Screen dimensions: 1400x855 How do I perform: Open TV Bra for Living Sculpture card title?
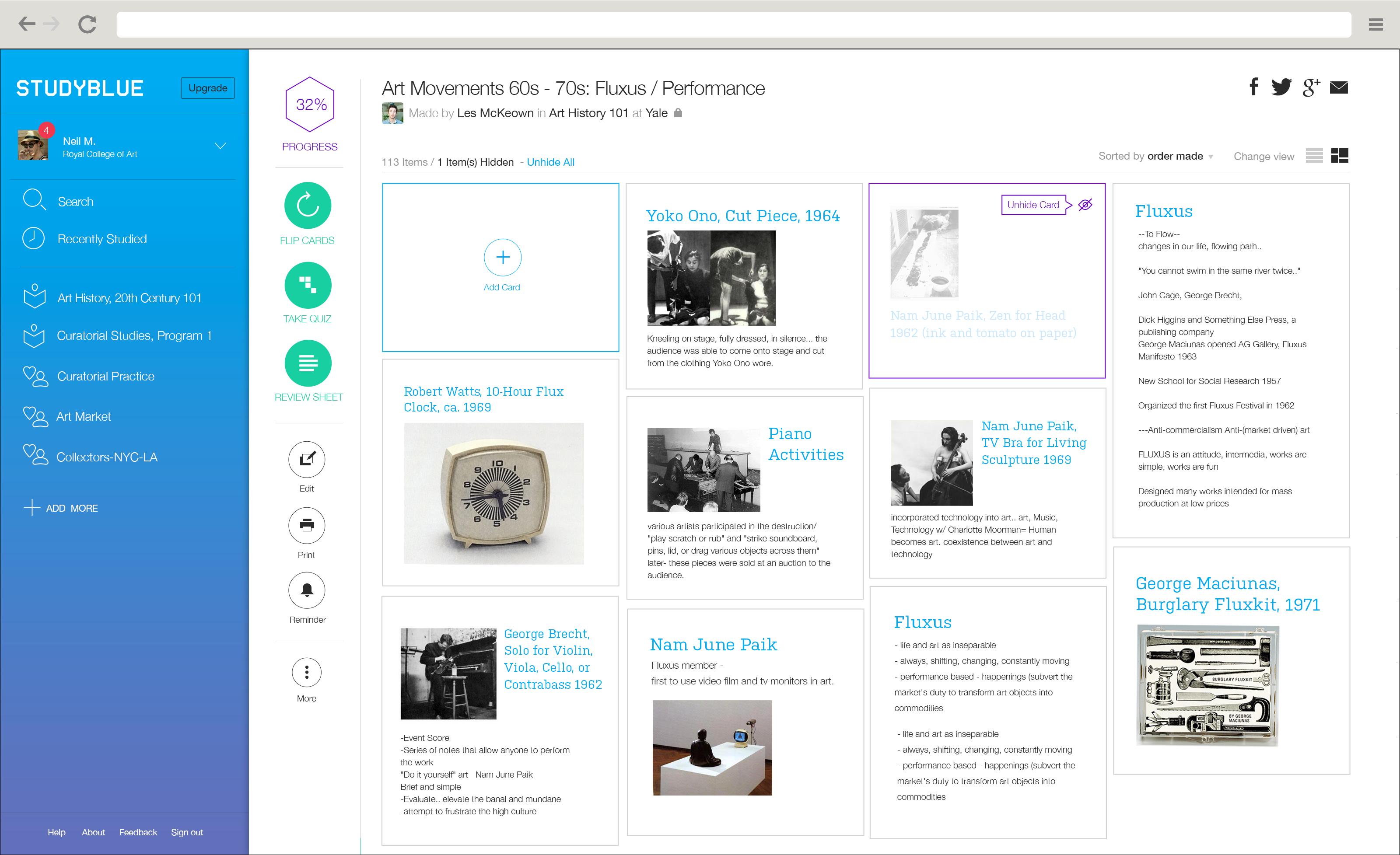(x=1034, y=443)
